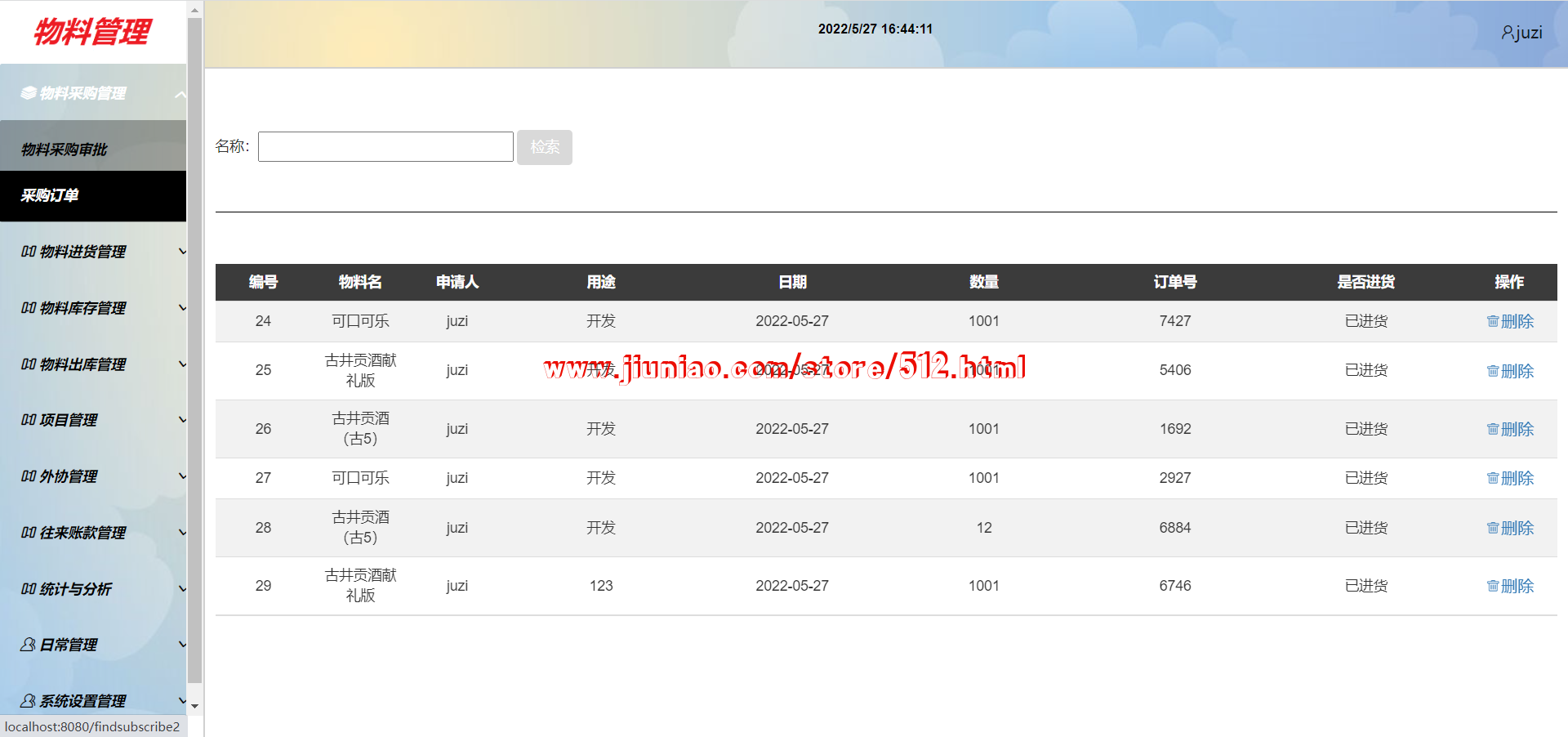
Task: Click the person icon beside 日常管理
Action: (29, 645)
